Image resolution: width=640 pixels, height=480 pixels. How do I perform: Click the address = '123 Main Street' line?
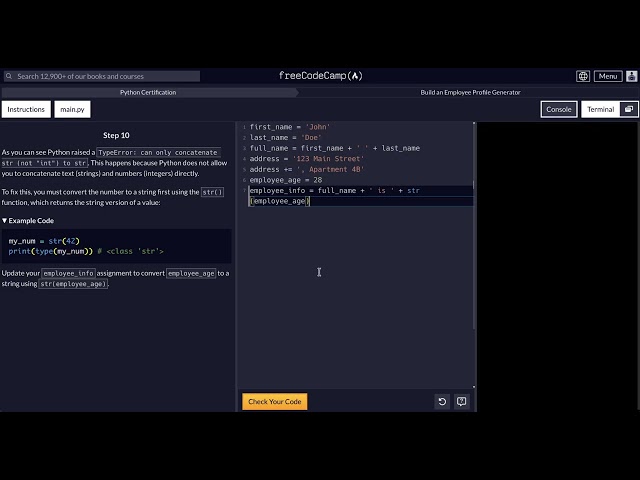click(307, 159)
